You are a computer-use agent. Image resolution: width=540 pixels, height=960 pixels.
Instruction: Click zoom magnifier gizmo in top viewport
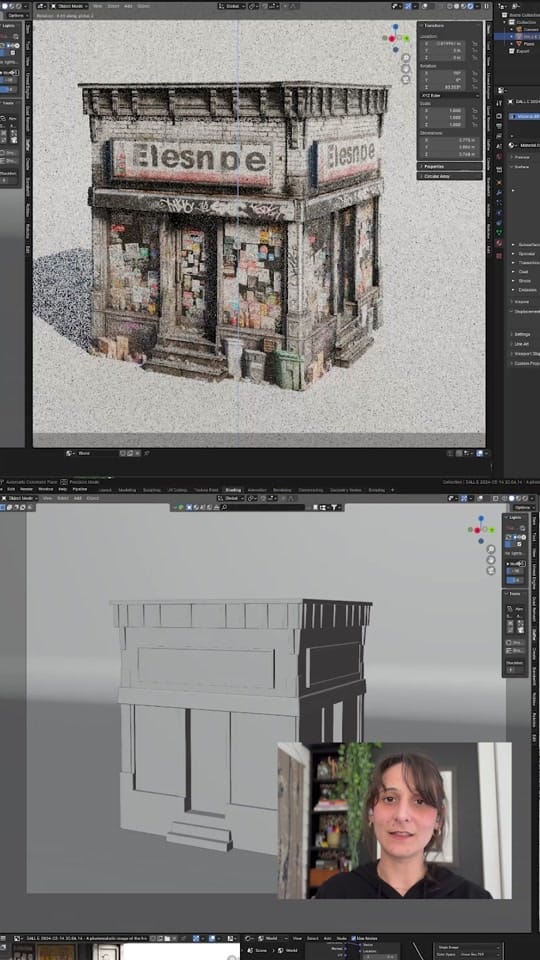point(406,58)
